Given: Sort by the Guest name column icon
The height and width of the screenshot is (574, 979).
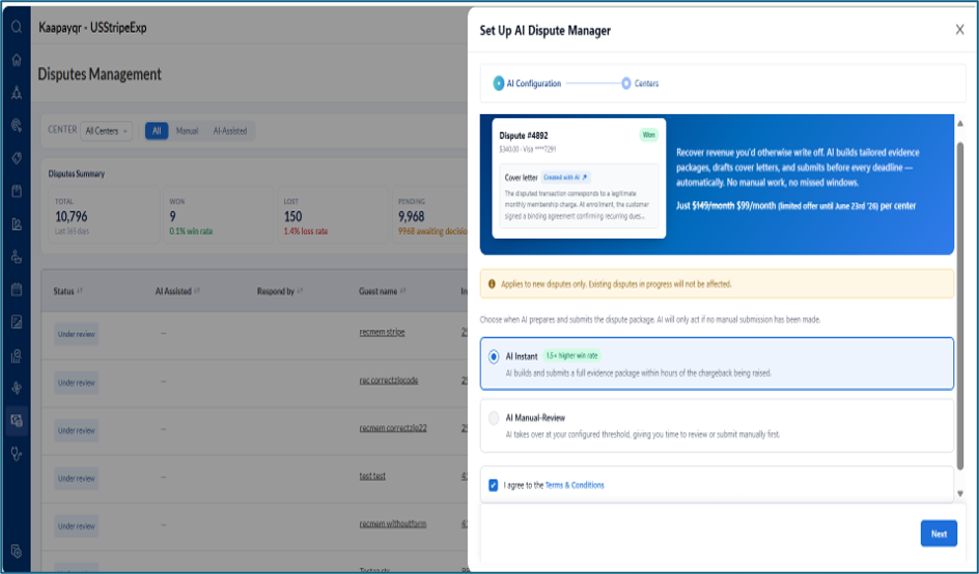Looking at the screenshot, I should (x=403, y=291).
